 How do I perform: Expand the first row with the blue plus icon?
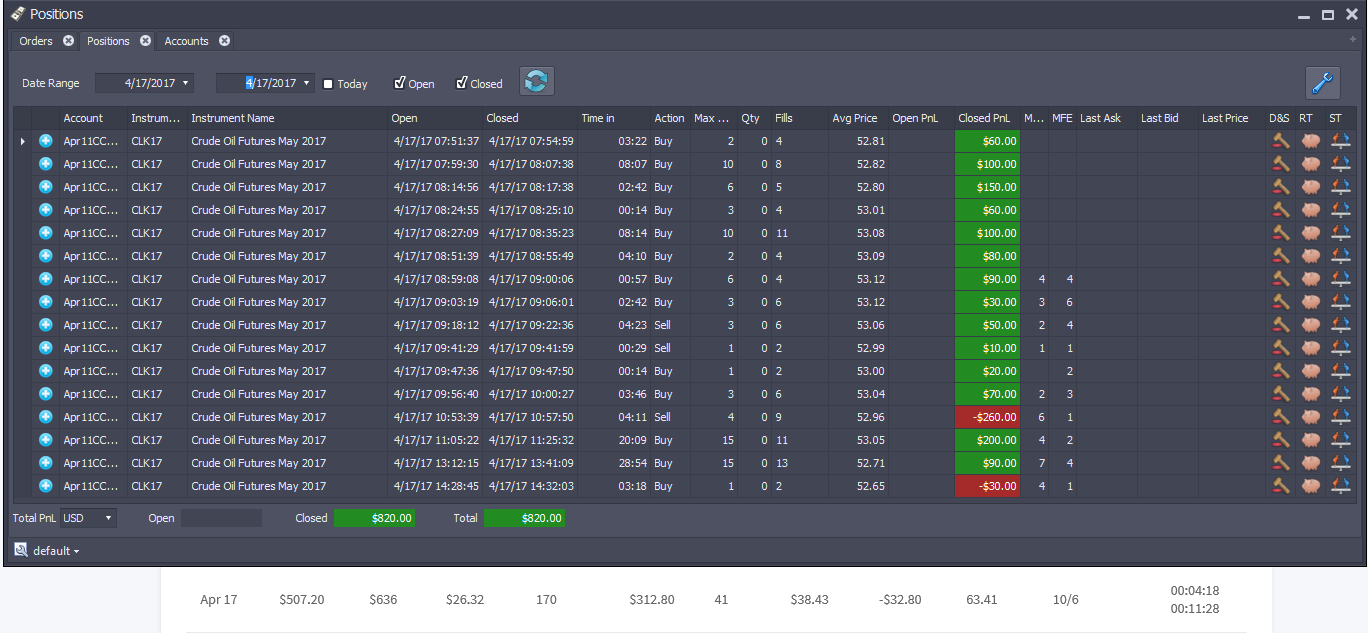[x=46, y=141]
